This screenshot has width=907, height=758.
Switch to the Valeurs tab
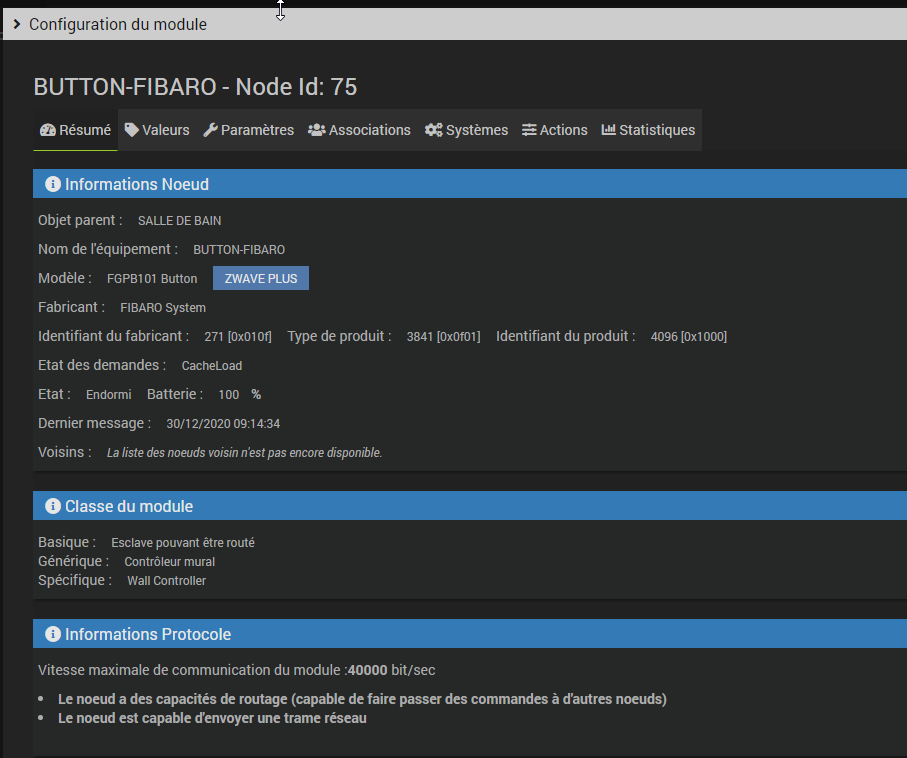click(157, 130)
